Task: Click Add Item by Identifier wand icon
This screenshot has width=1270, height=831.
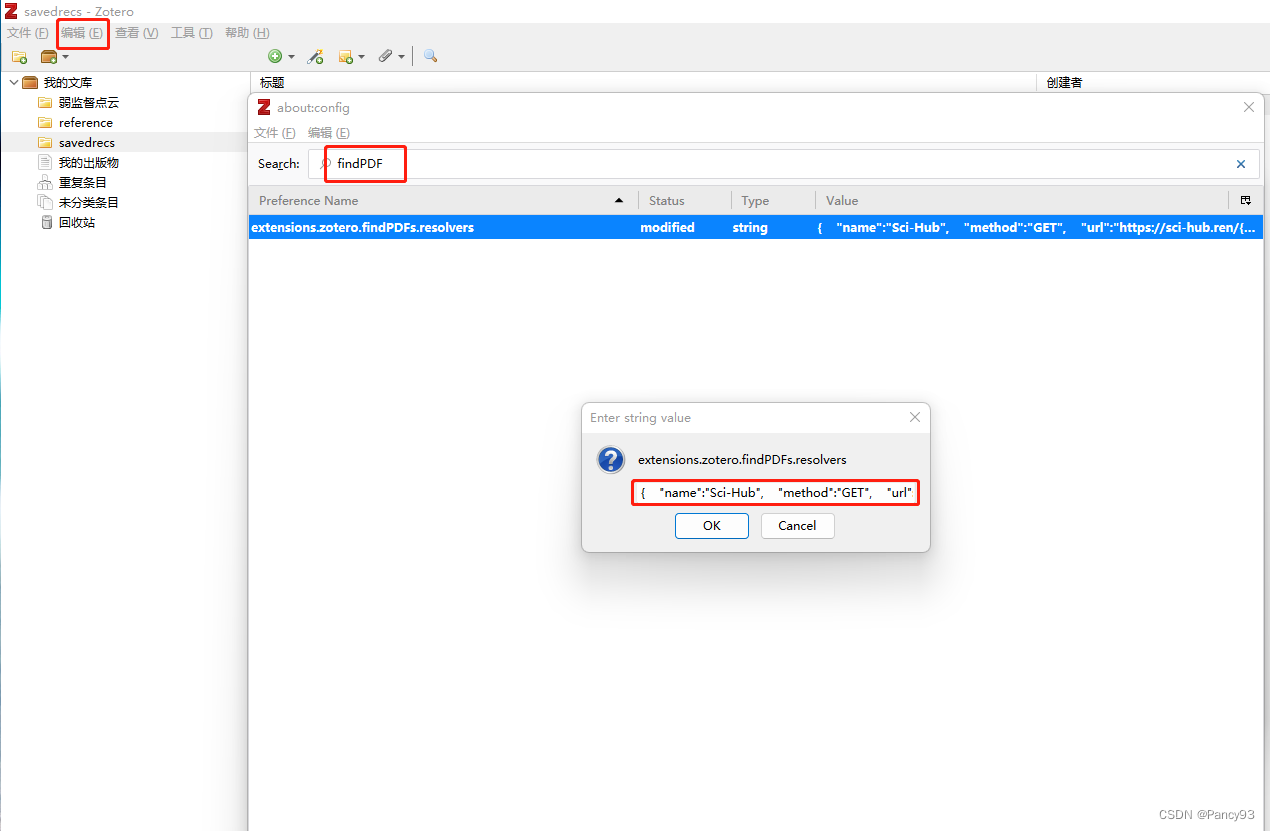Action: [x=315, y=57]
